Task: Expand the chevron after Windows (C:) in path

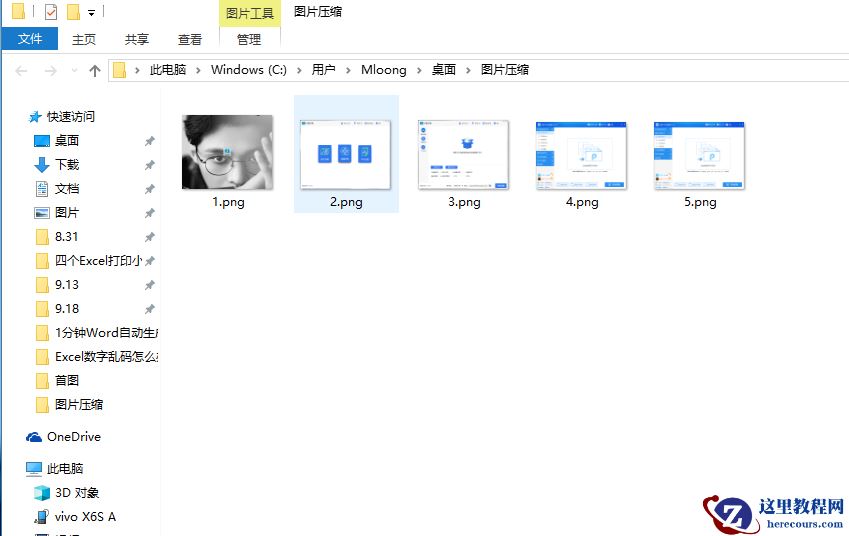Action: pyautogui.click(x=299, y=70)
